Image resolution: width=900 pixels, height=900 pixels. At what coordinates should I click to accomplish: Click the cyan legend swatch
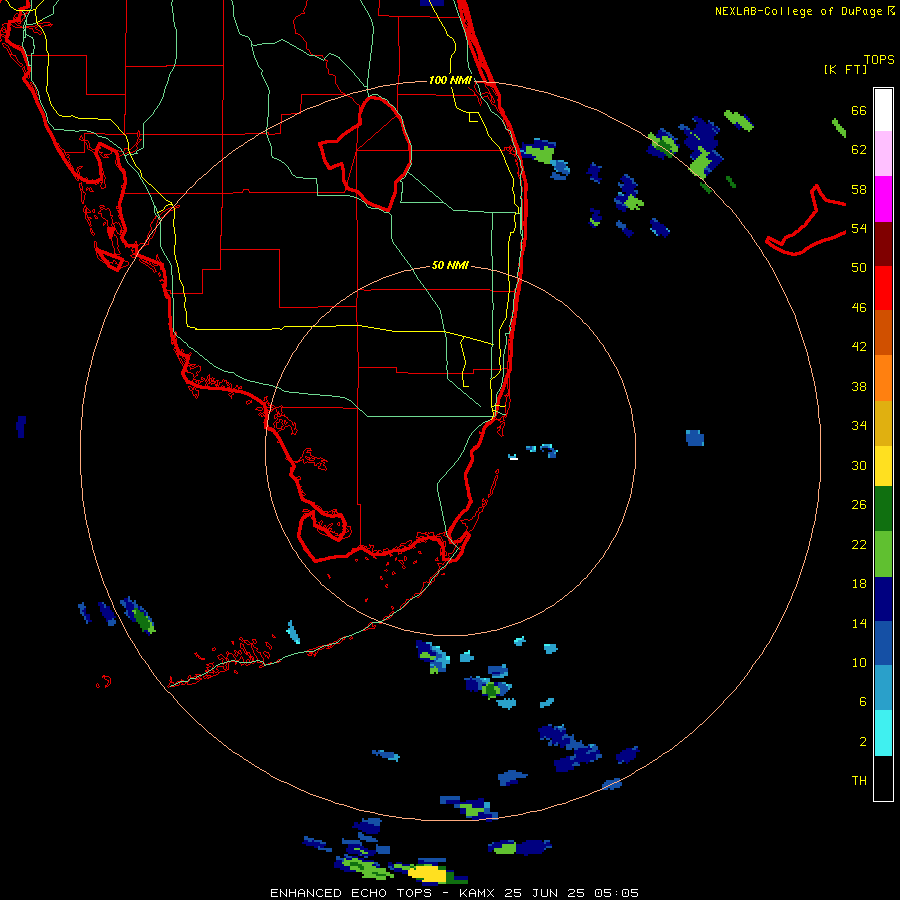(x=883, y=733)
